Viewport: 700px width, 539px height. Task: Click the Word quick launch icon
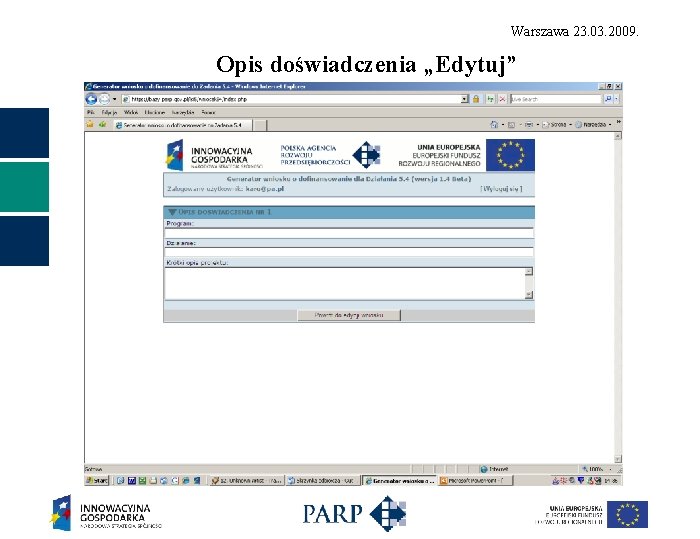pos(132,481)
